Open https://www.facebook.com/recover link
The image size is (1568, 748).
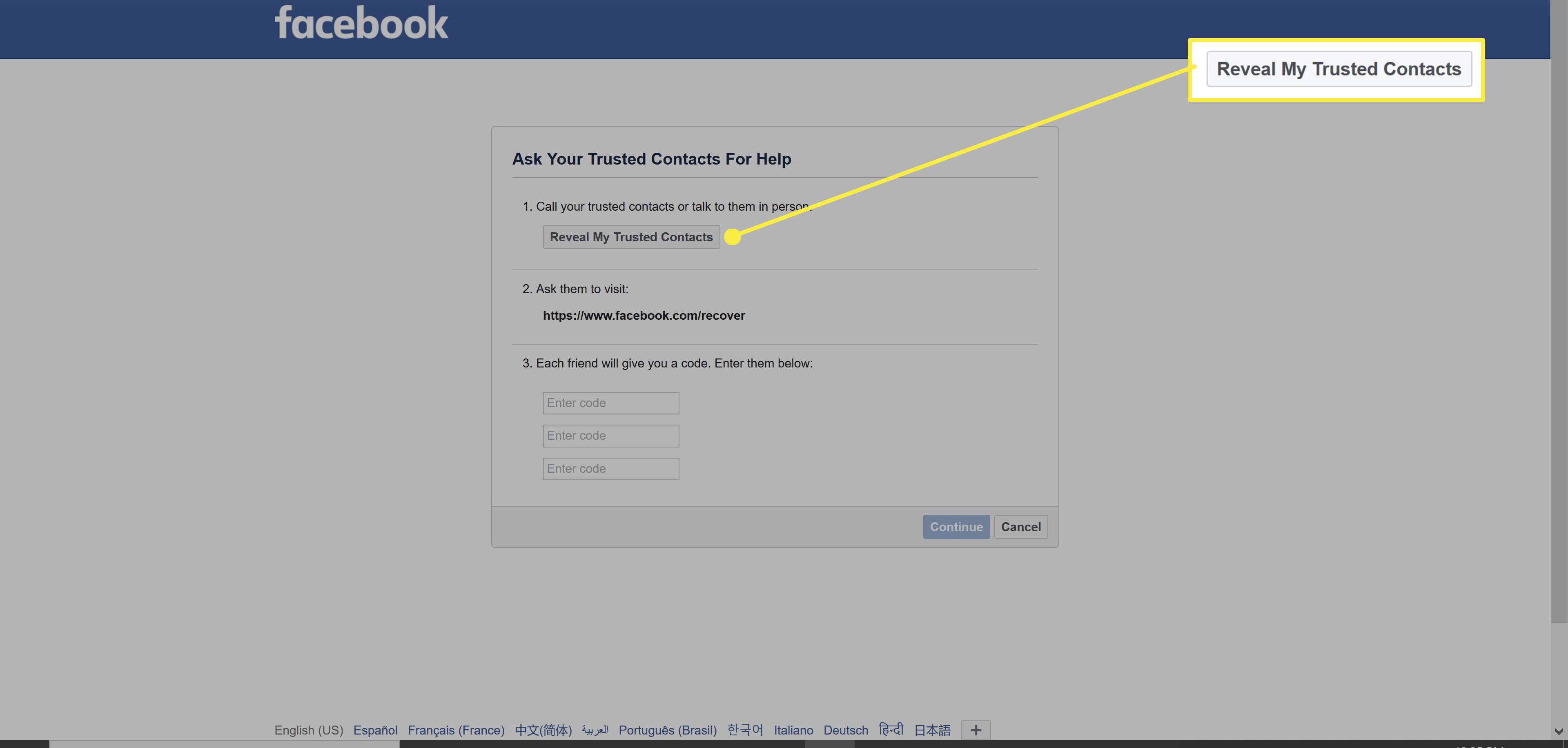(643, 314)
